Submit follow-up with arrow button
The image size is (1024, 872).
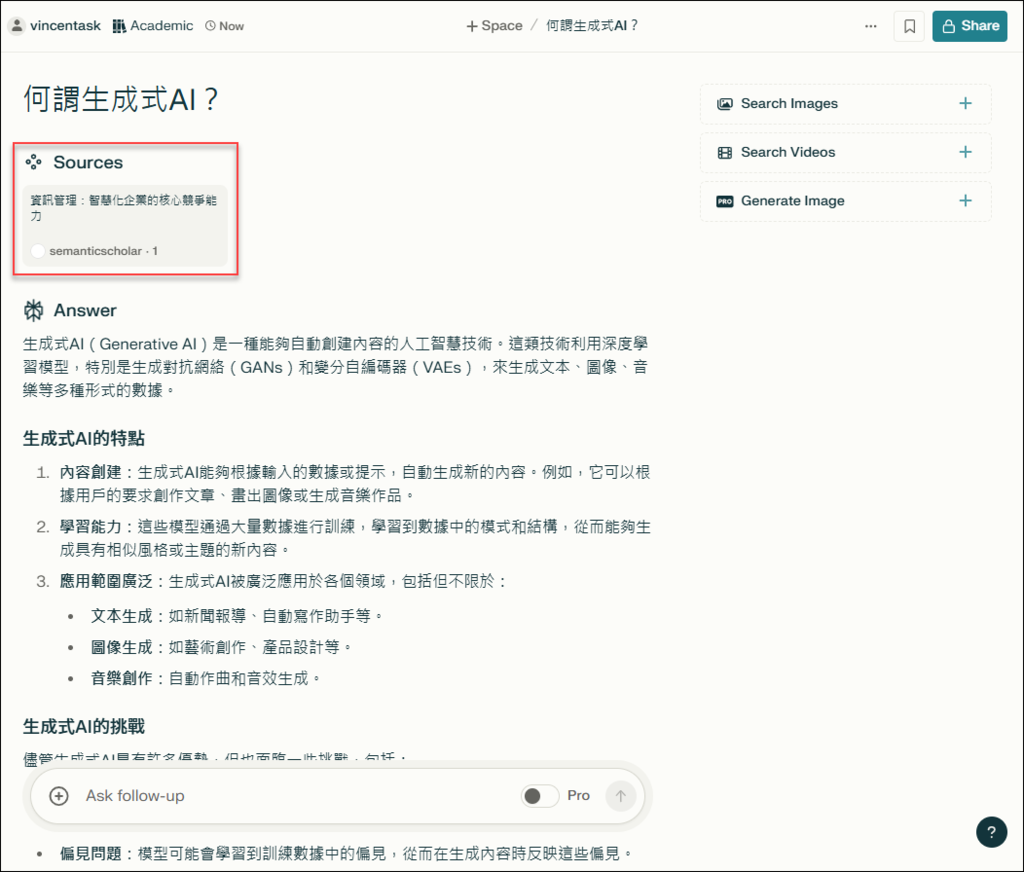(x=620, y=796)
